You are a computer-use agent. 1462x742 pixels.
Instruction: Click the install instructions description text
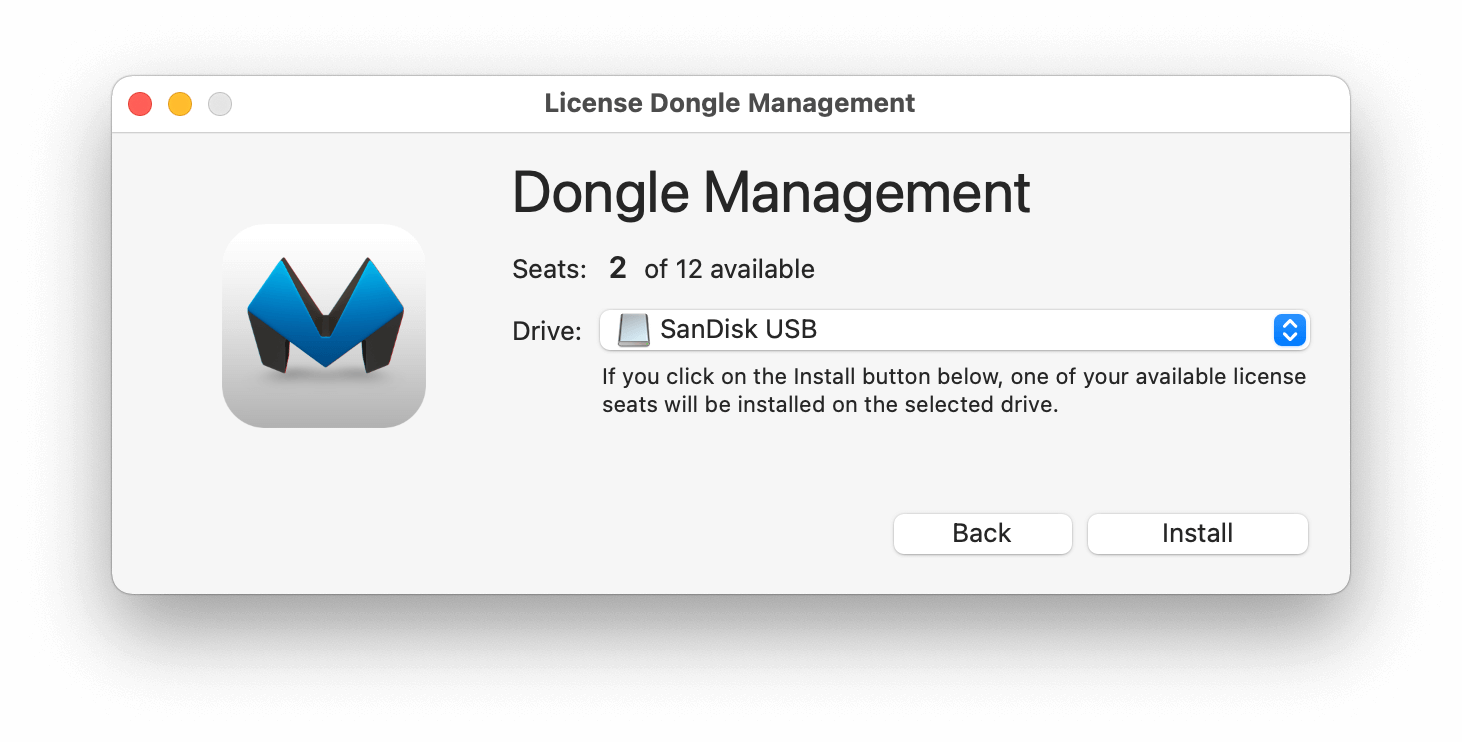(954, 392)
